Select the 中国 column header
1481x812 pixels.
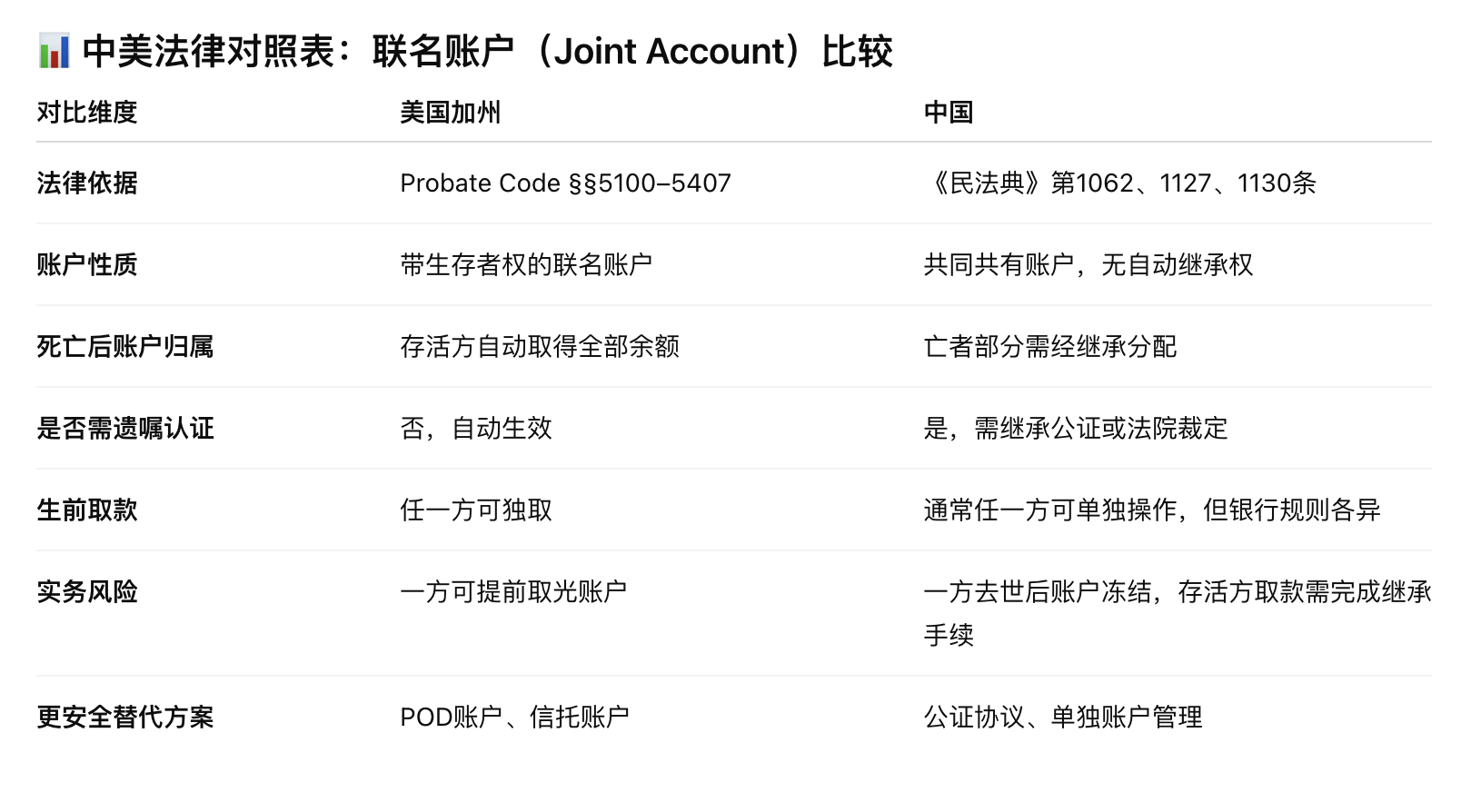tap(949, 113)
